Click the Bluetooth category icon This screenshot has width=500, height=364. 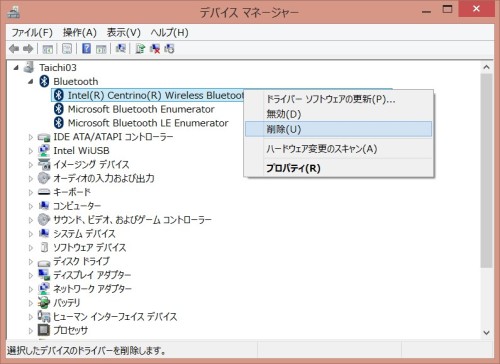point(44,81)
